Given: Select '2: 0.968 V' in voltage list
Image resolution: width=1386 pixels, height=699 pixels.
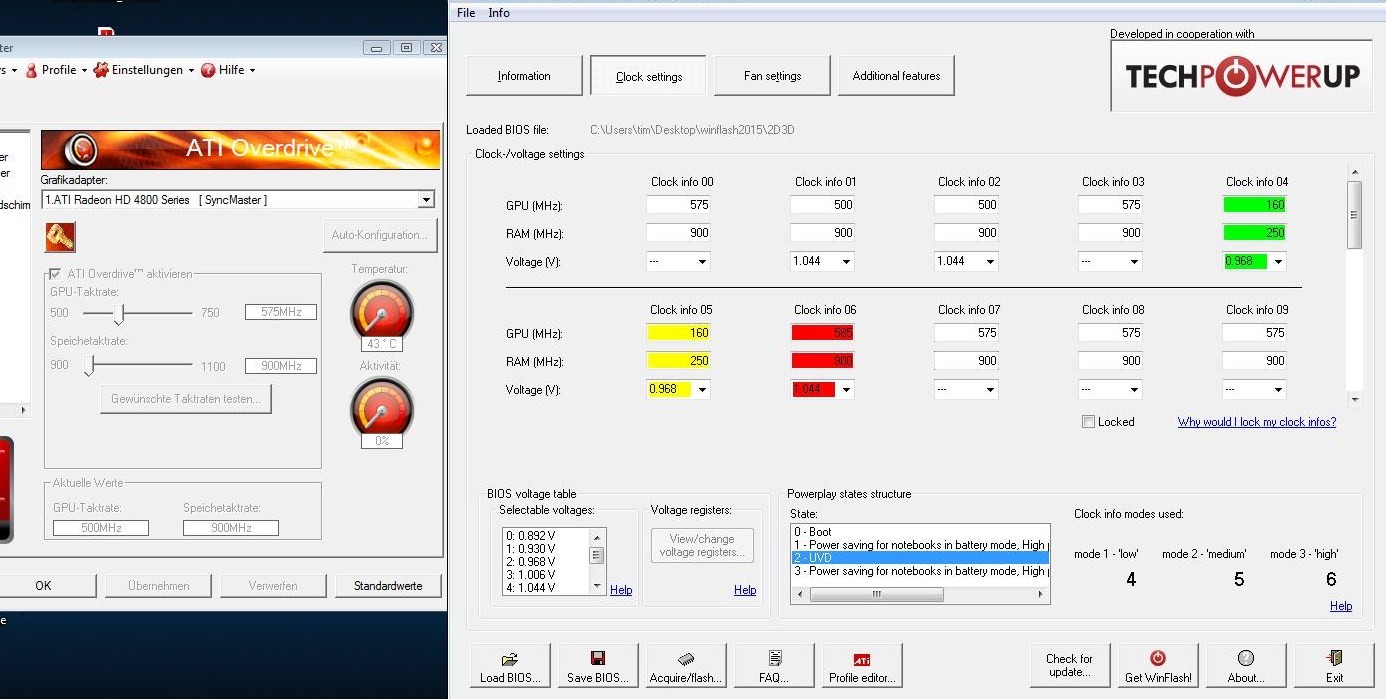Looking at the screenshot, I should [x=546, y=562].
